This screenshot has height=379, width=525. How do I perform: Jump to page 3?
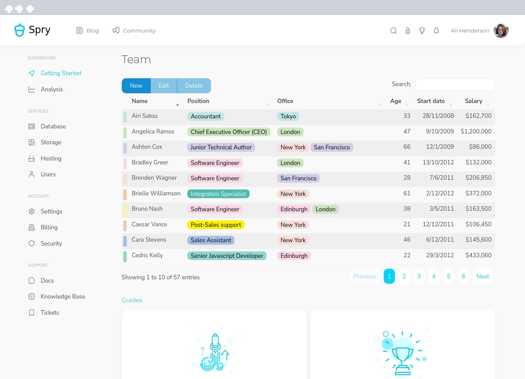419,276
